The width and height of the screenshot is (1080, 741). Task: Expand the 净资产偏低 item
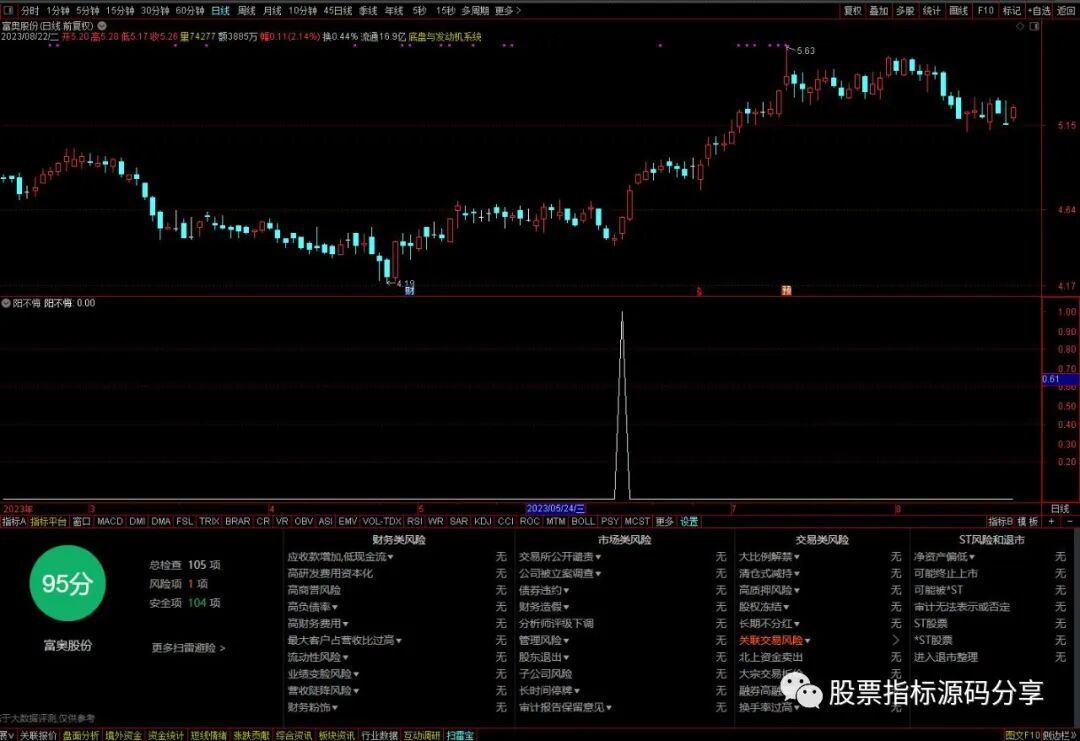pos(944,556)
